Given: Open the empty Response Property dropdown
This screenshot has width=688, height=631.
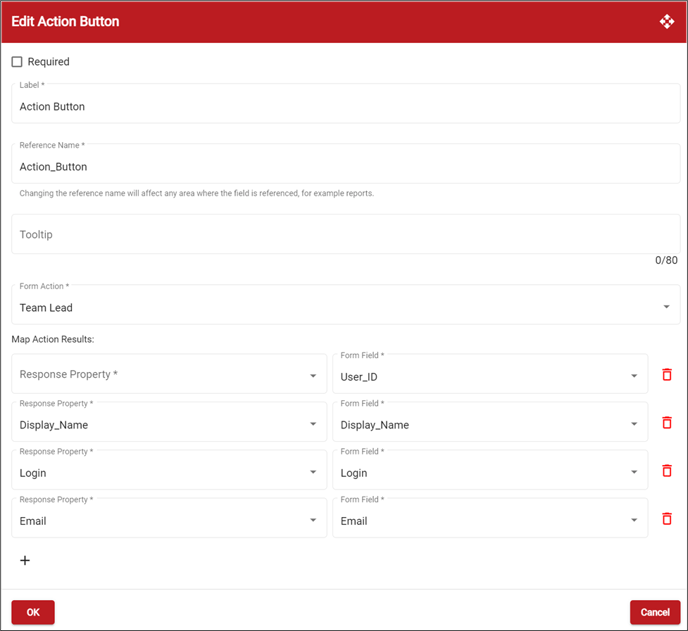Looking at the screenshot, I should click(169, 374).
